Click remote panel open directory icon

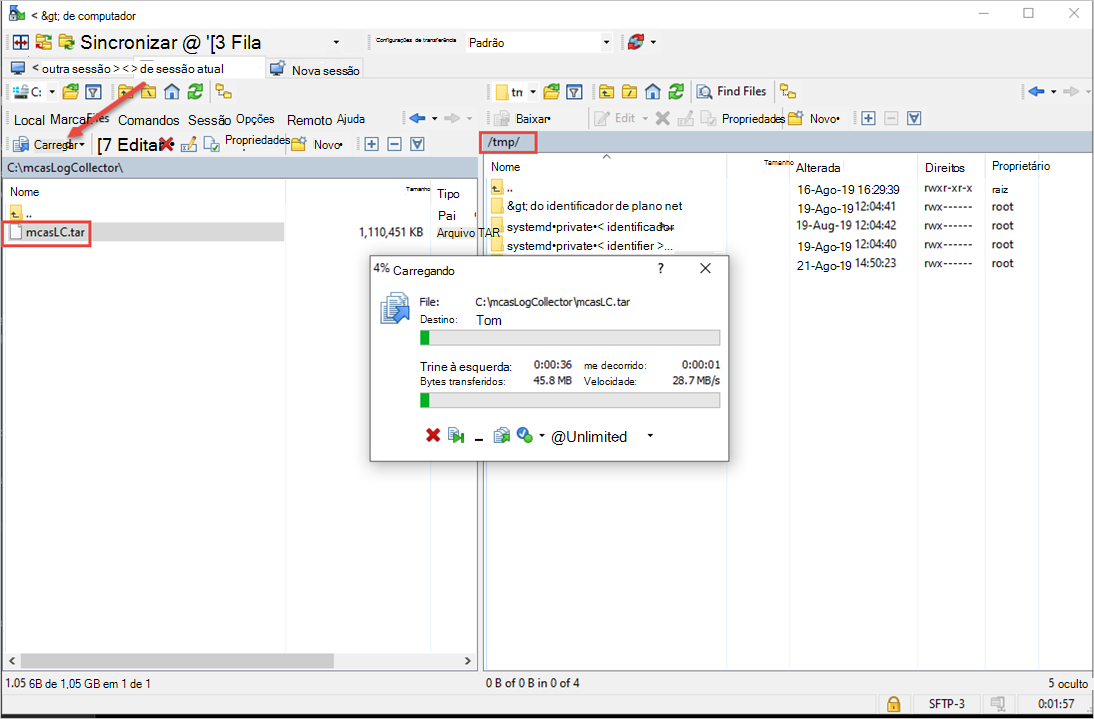551,91
